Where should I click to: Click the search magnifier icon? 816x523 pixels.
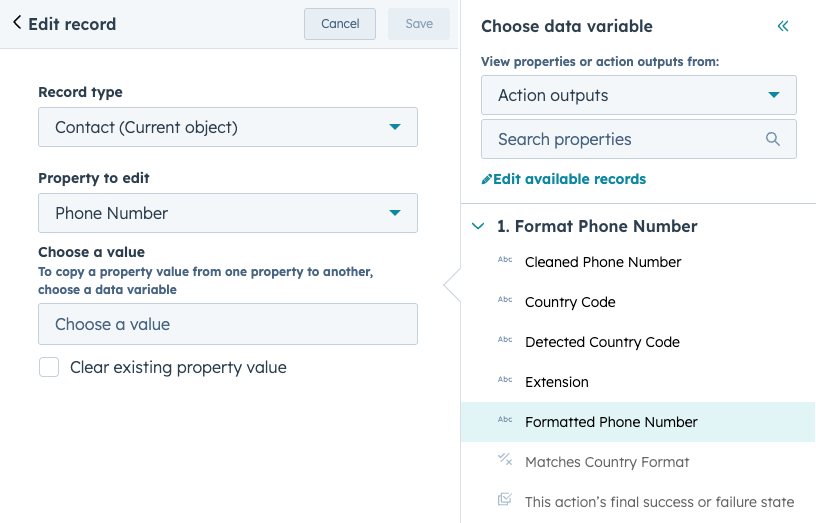772,139
